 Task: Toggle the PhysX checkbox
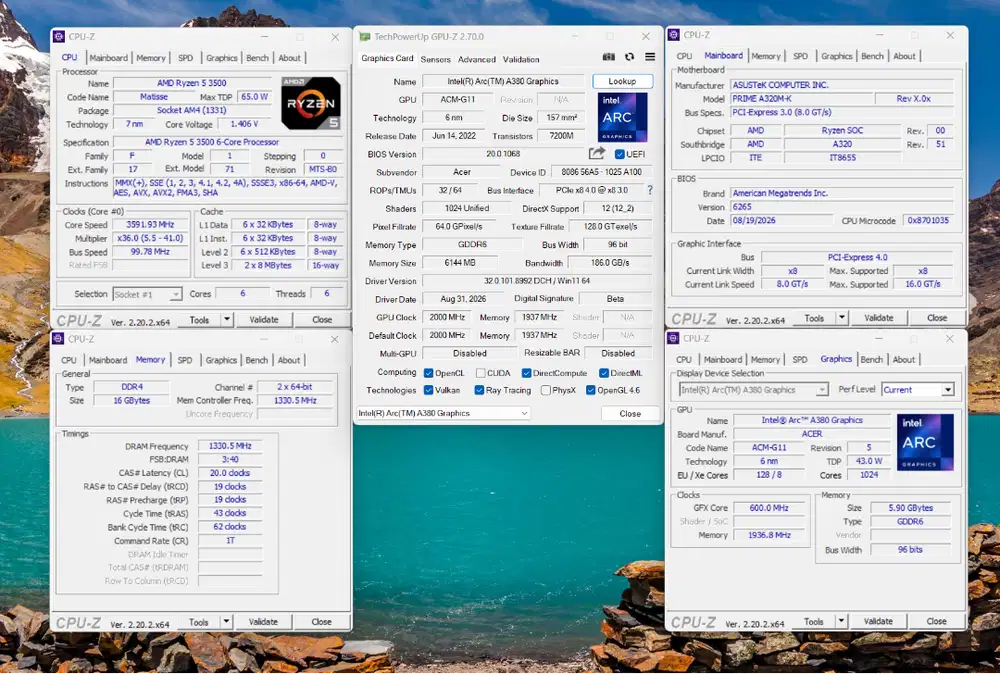pyautogui.click(x=545, y=390)
